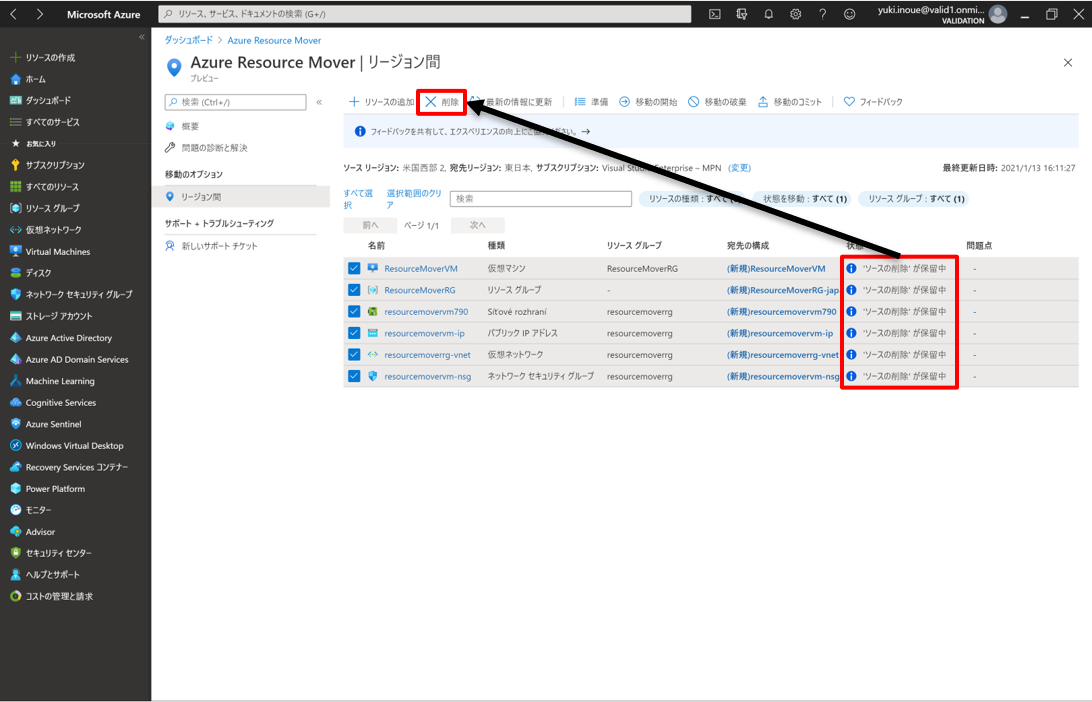Click 移動のコミット in the toolbar

(x=790, y=102)
